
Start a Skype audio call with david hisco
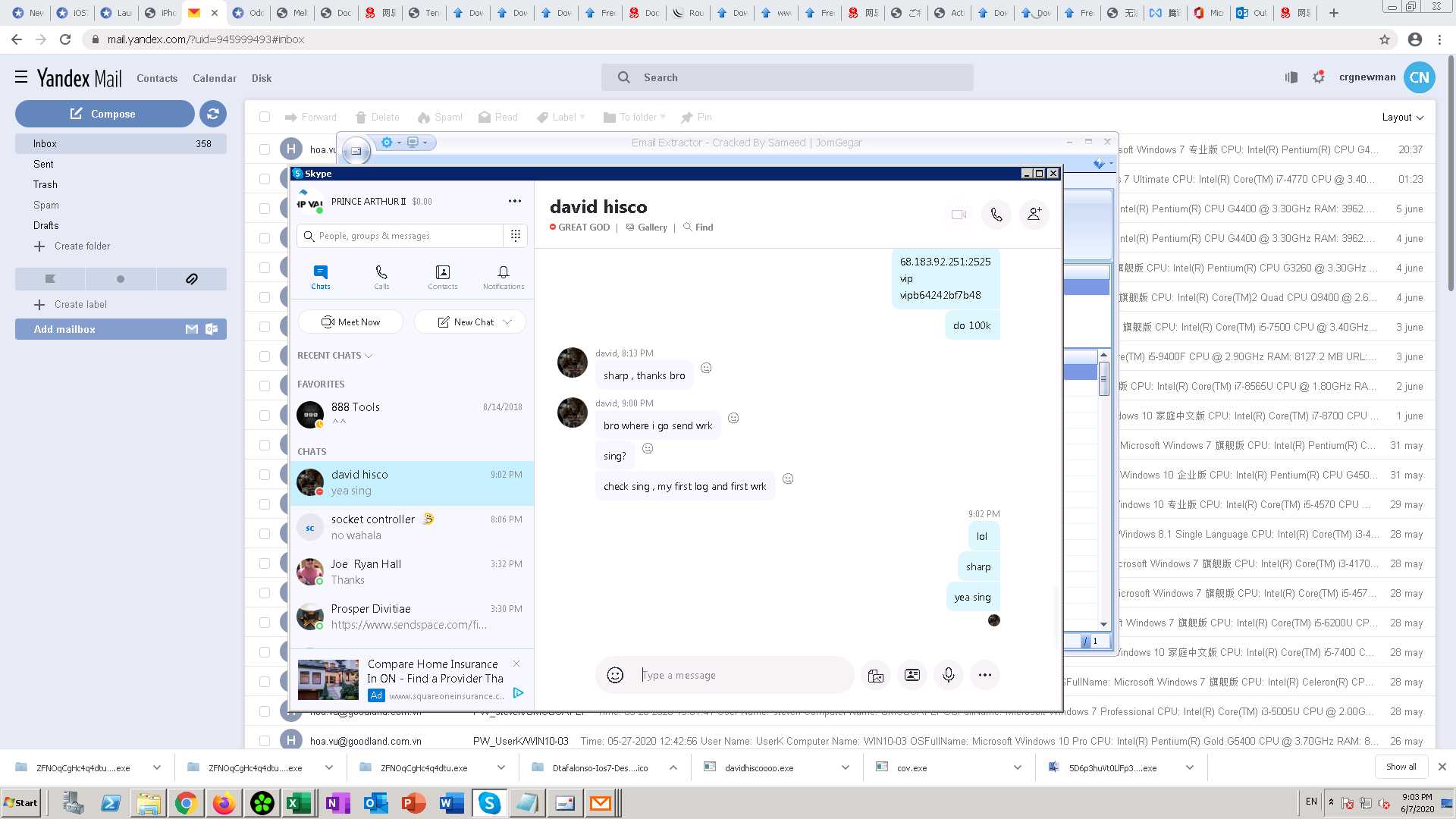tap(996, 215)
